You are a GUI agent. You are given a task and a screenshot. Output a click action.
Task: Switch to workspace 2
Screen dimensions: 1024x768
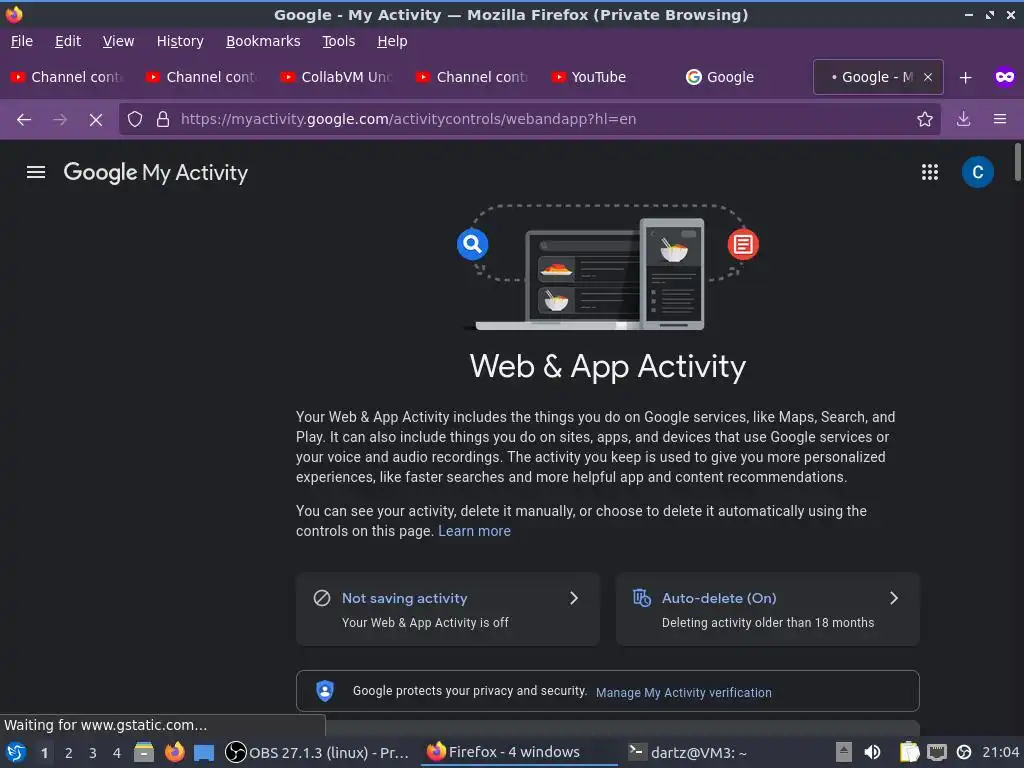[x=68, y=753]
